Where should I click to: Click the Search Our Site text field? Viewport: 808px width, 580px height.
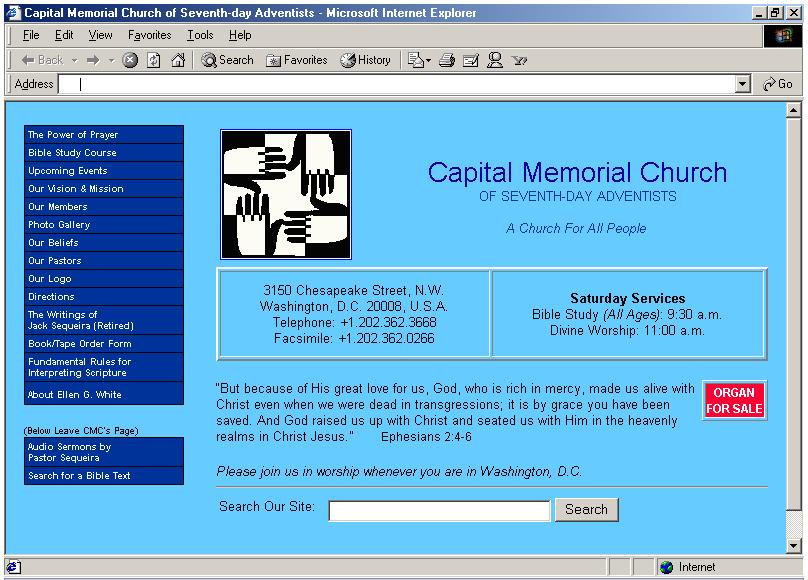[x=440, y=510]
